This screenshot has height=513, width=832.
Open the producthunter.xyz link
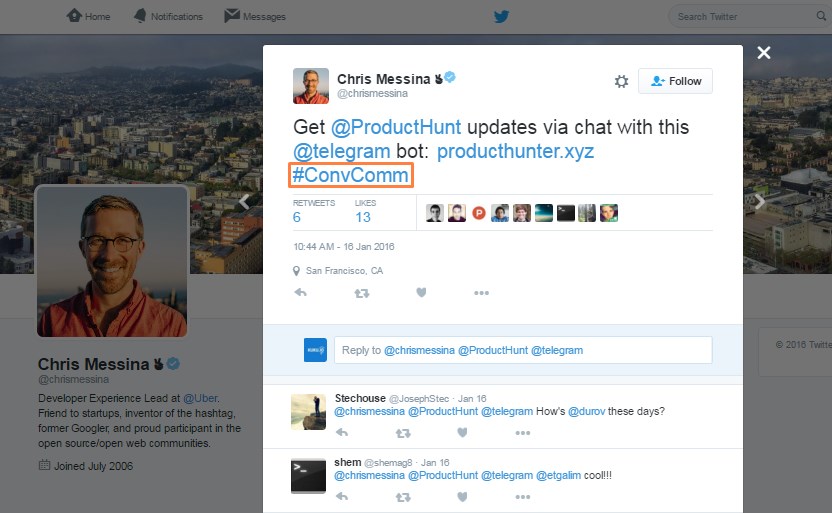pos(515,151)
